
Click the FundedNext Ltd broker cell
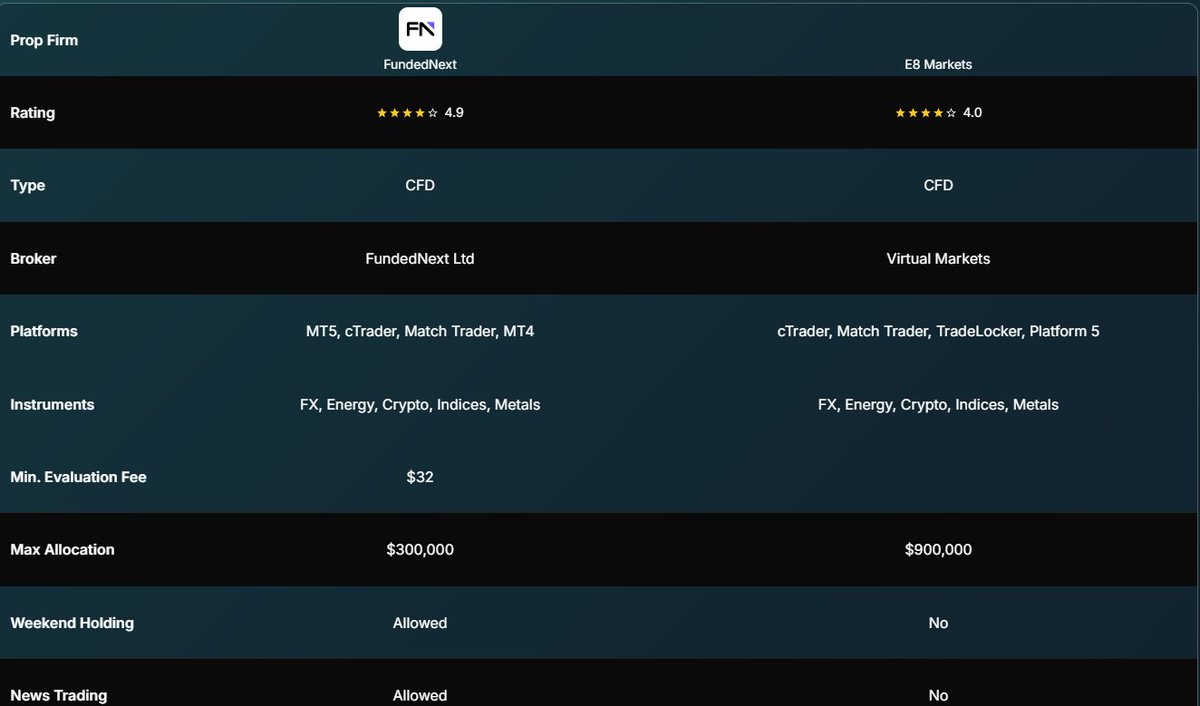[x=420, y=258]
